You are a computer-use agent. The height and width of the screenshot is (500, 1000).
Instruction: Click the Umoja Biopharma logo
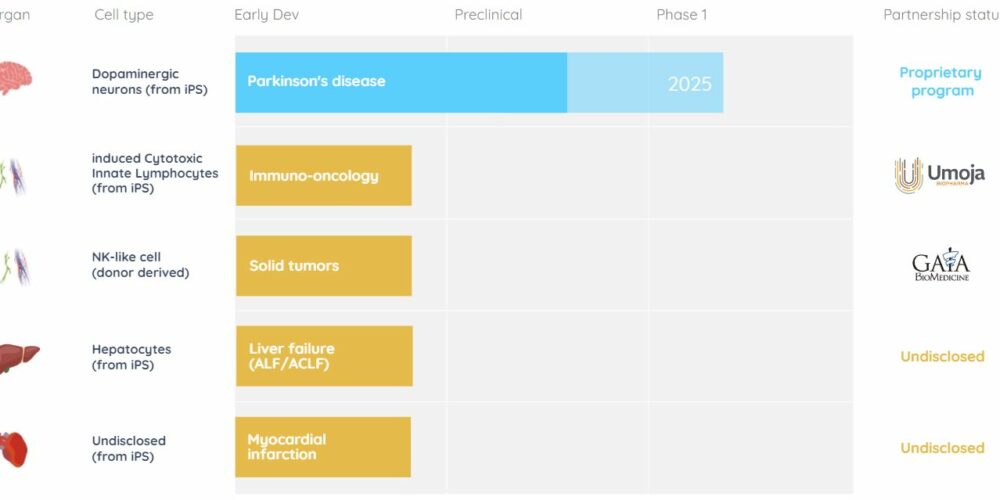point(939,175)
